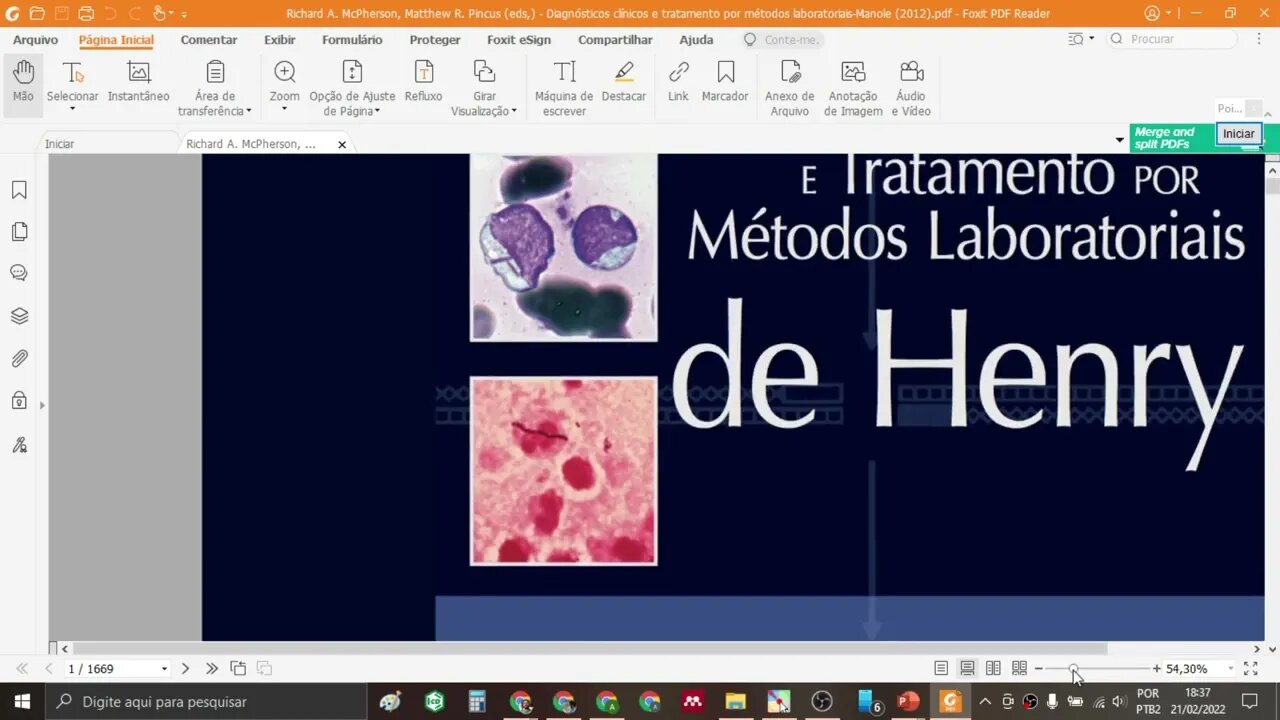Screen dimensions: 1280x720
Task: Open the bookmarks panel in left sidebar
Action: 19,190
